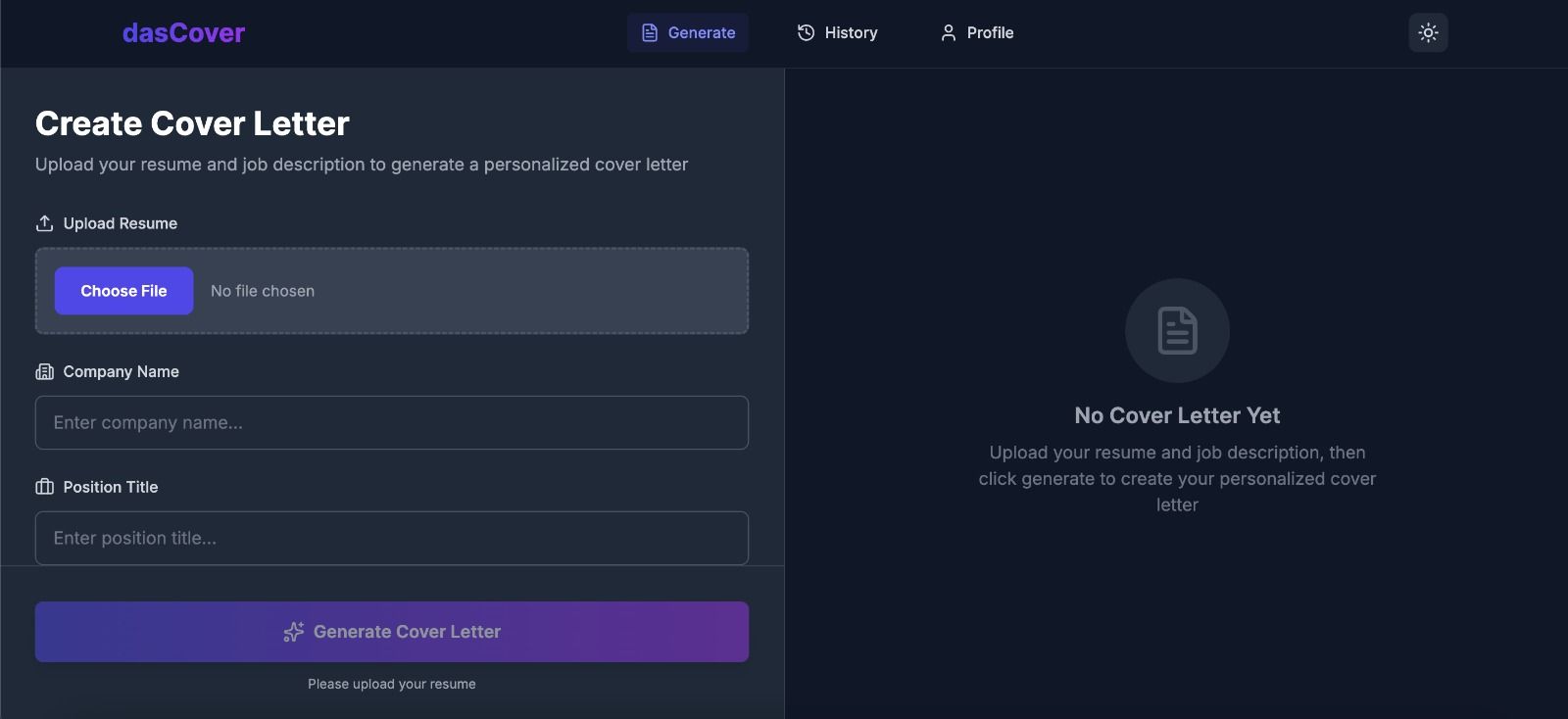Click the large document placeholder icon
This screenshot has height=719, width=1568.
1177,331
